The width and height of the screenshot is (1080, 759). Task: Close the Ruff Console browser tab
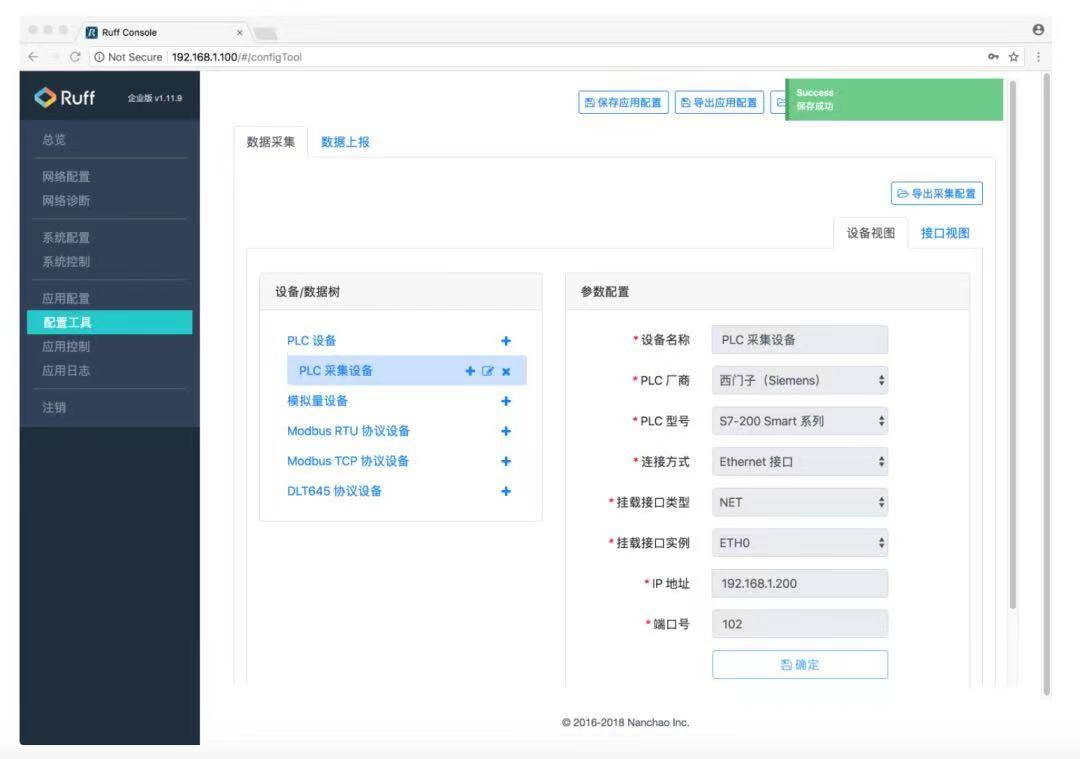pyautogui.click(x=239, y=32)
